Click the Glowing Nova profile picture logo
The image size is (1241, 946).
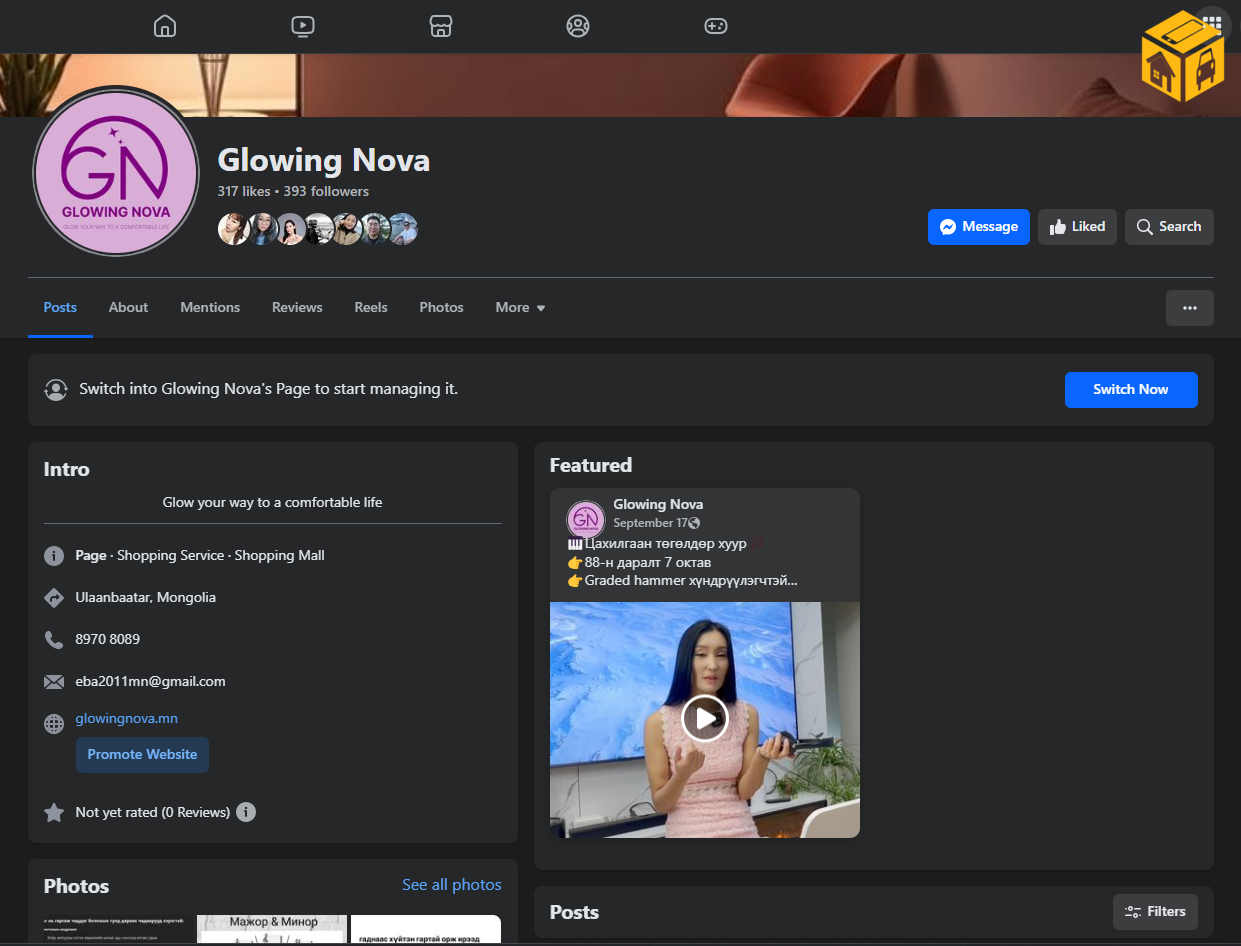tap(116, 172)
